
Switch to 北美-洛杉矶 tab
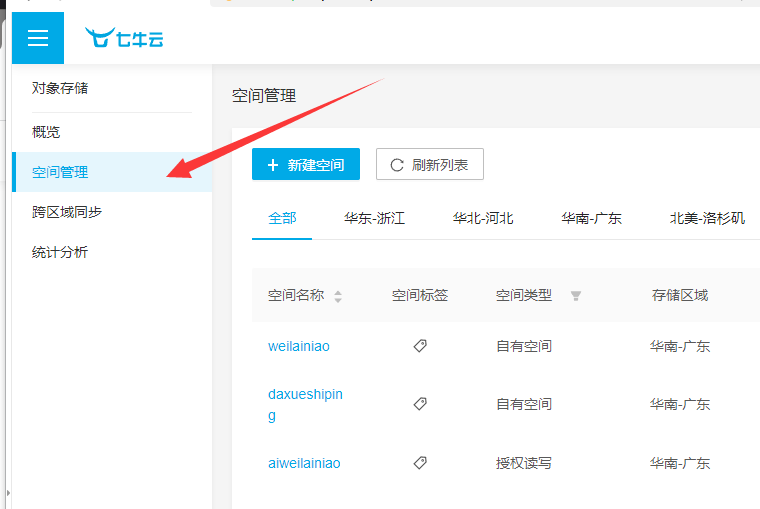(x=707, y=218)
